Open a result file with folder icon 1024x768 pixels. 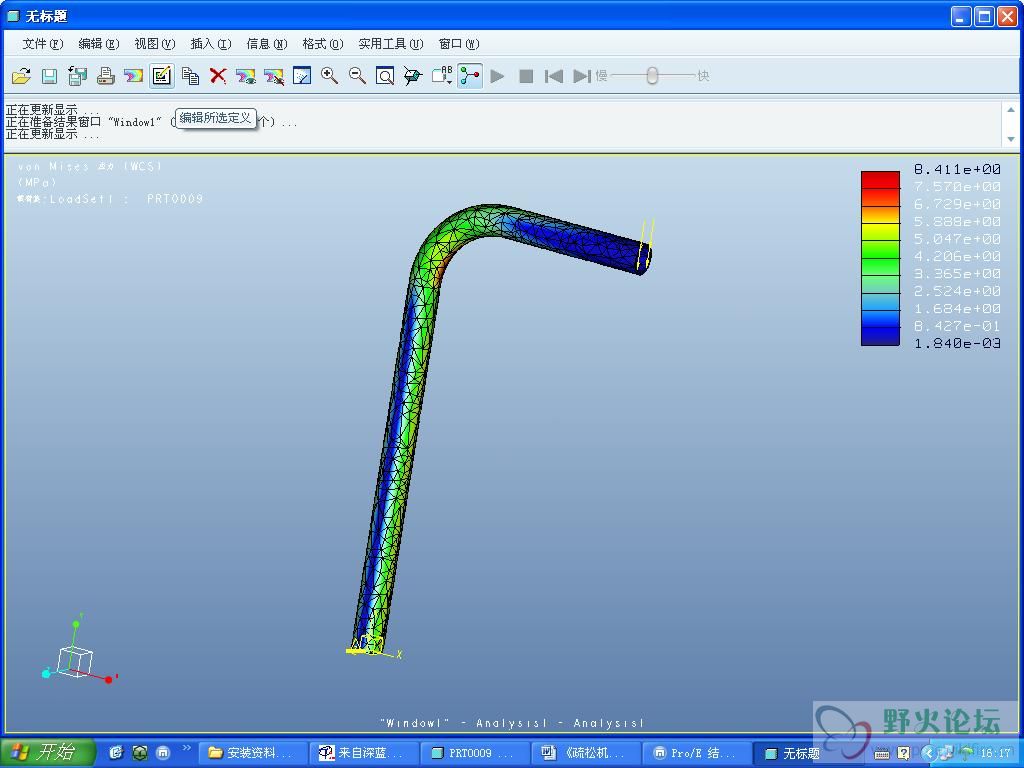[x=22, y=76]
